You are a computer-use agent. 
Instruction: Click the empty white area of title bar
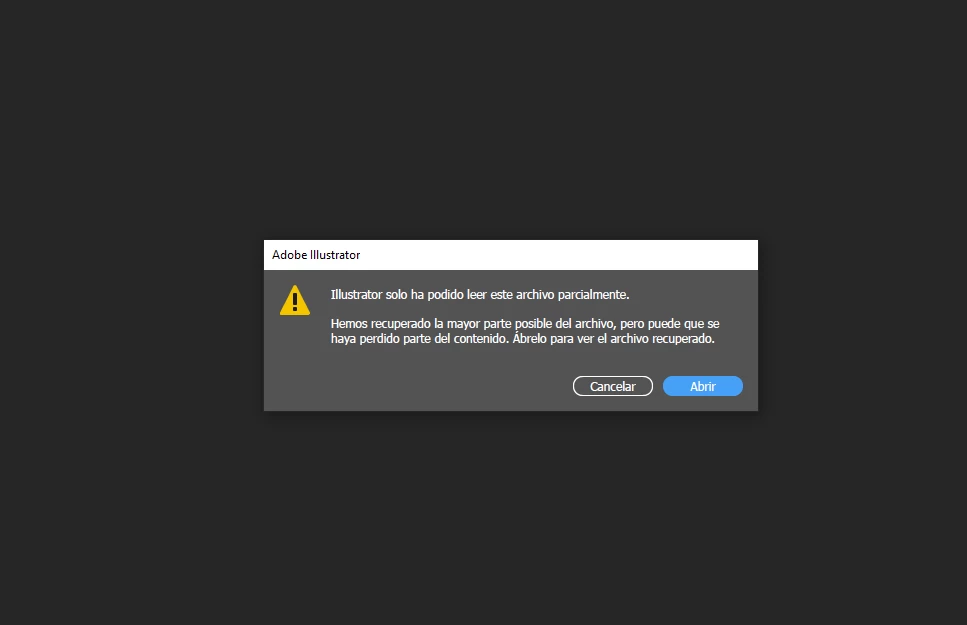click(x=555, y=255)
